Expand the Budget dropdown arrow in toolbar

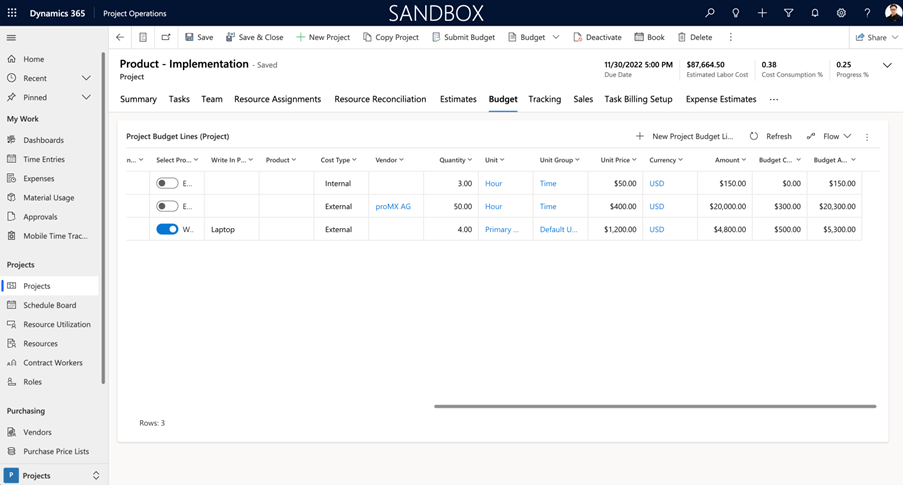click(556, 37)
